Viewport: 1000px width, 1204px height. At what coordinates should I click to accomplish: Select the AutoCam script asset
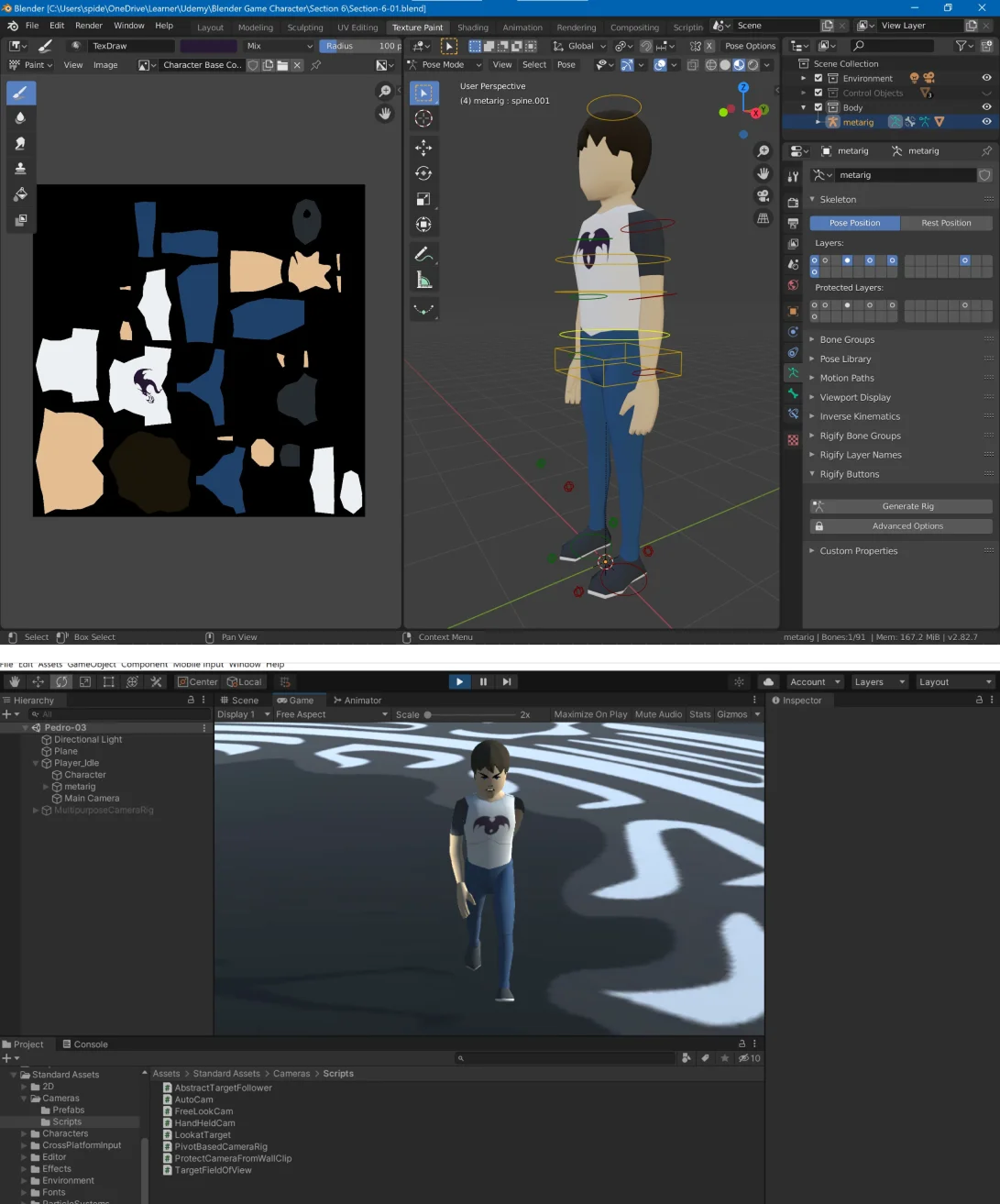point(193,1099)
